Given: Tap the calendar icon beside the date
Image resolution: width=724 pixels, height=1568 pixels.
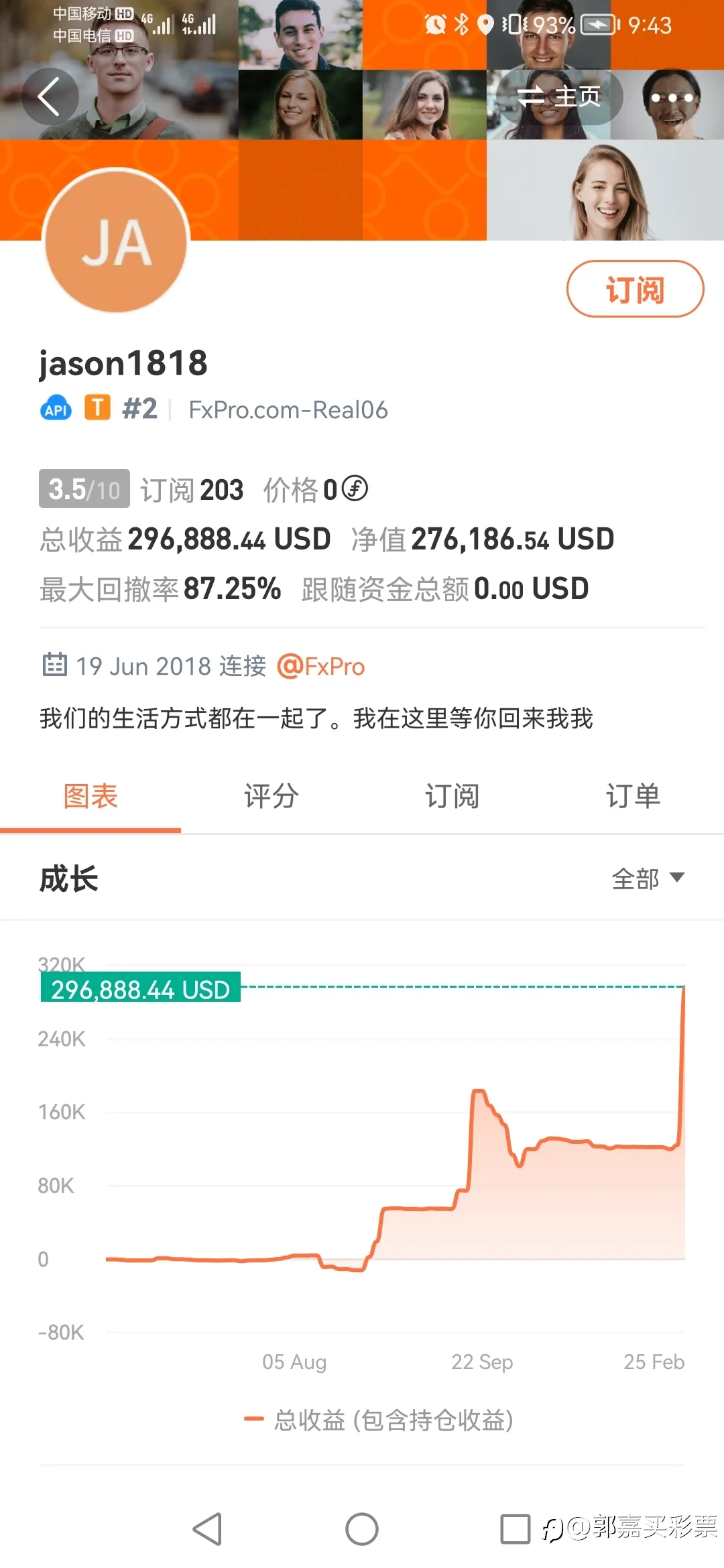Looking at the screenshot, I should tap(54, 665).
